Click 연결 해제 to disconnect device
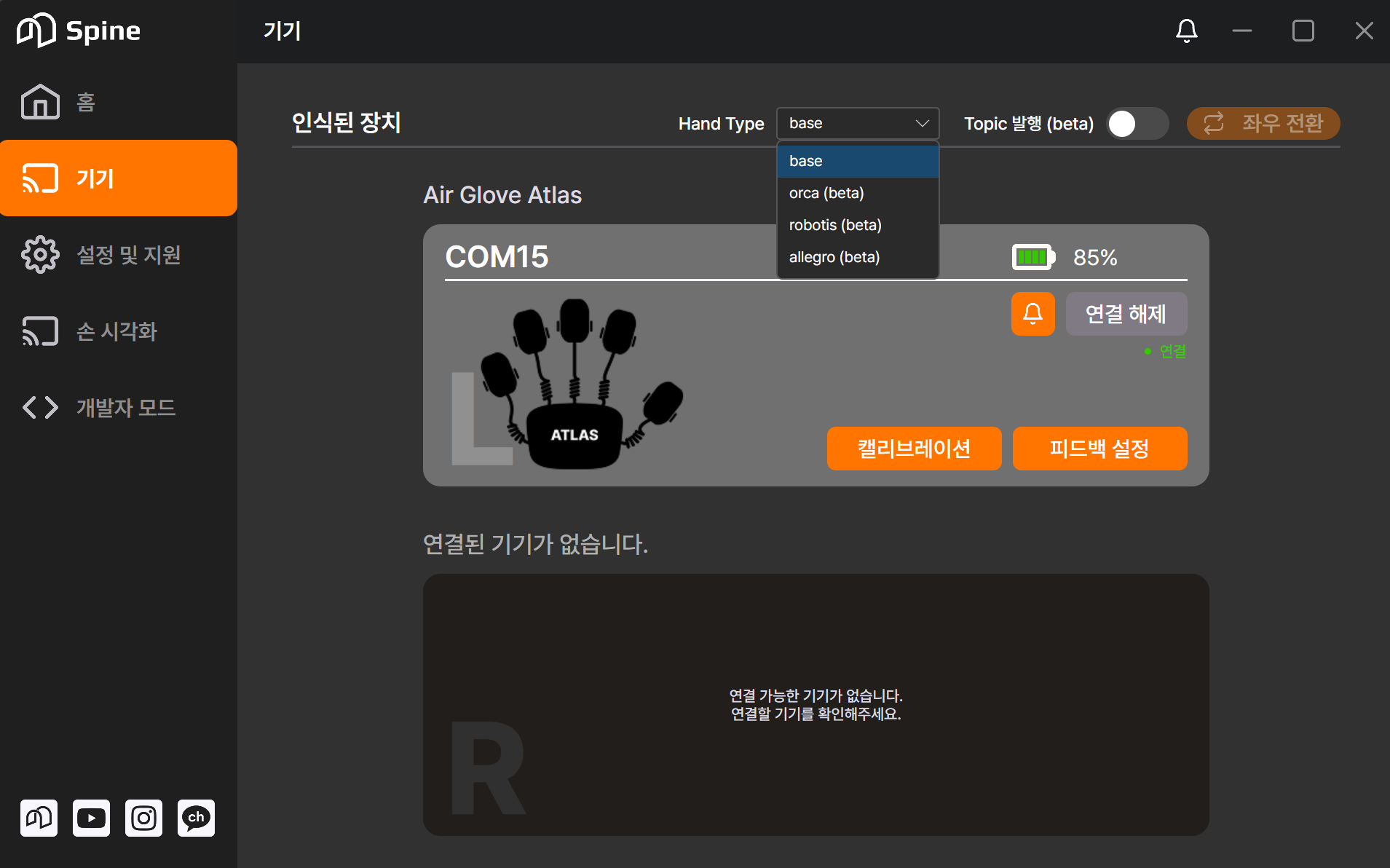Screen dimensions: 1390x868 click(1126, 314)
